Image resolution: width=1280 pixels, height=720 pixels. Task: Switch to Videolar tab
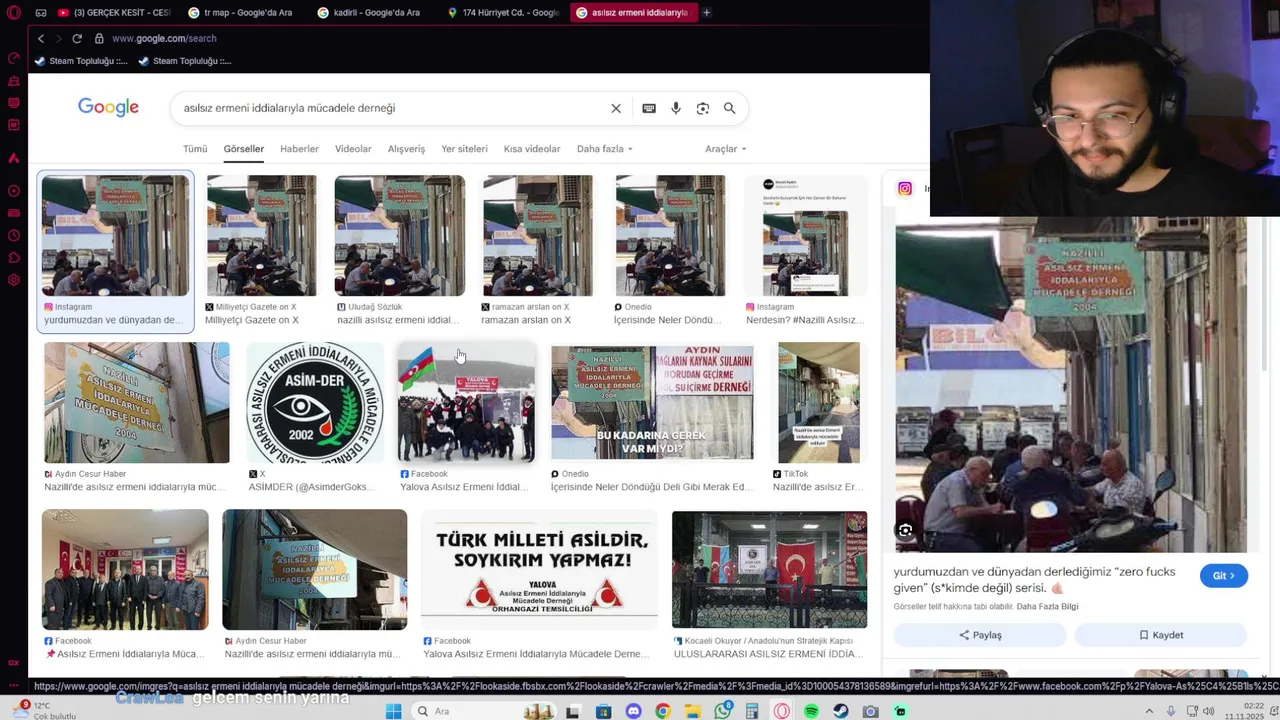tap(353, 149)
